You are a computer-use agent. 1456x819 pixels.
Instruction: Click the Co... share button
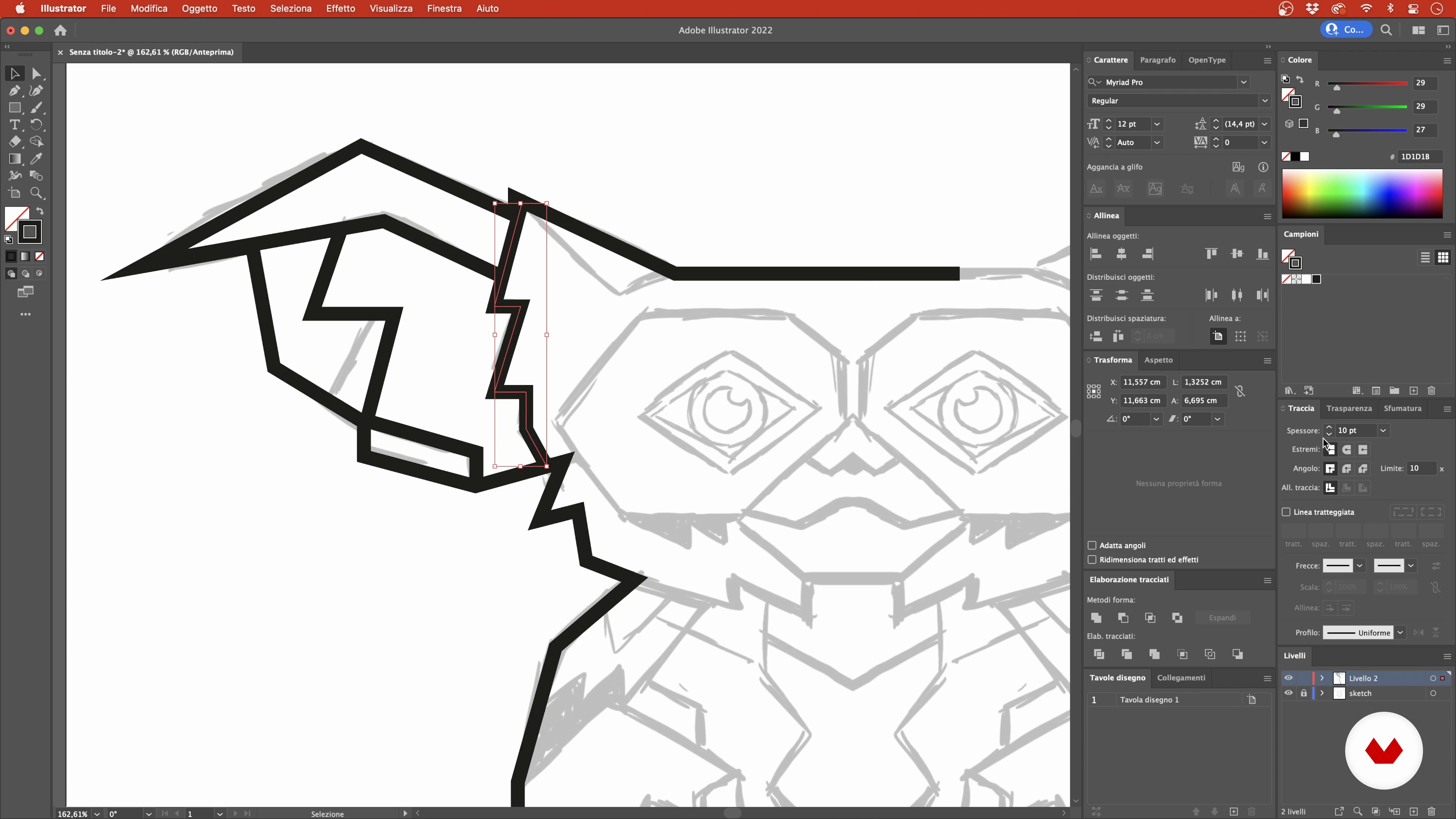point(1346,30)
